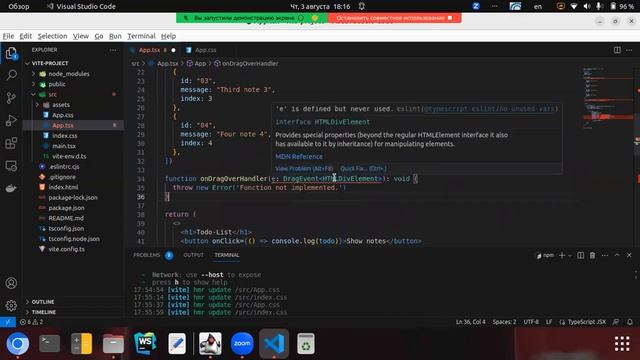Screen dimensions: 640x360
Task: Open terminal panel more actions ellipsis
Action: pyautogui.click(x=605, y=255)
